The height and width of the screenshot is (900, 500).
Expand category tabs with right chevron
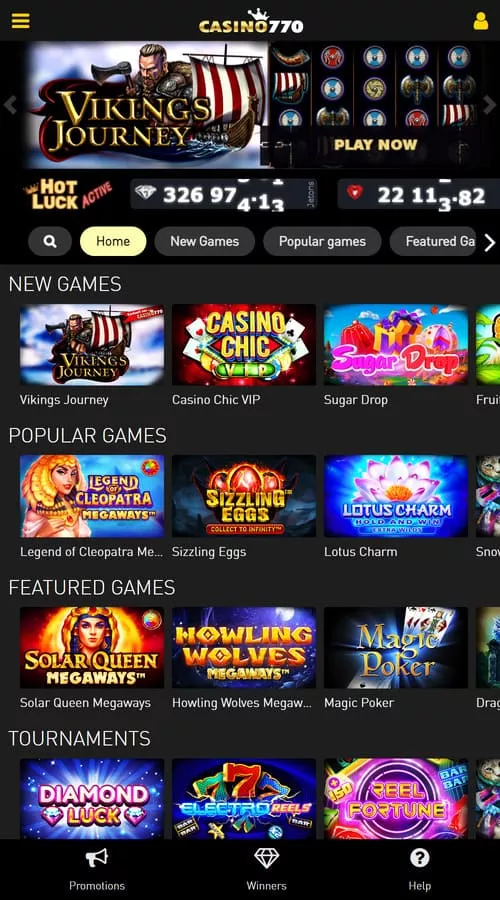[489, 243]
